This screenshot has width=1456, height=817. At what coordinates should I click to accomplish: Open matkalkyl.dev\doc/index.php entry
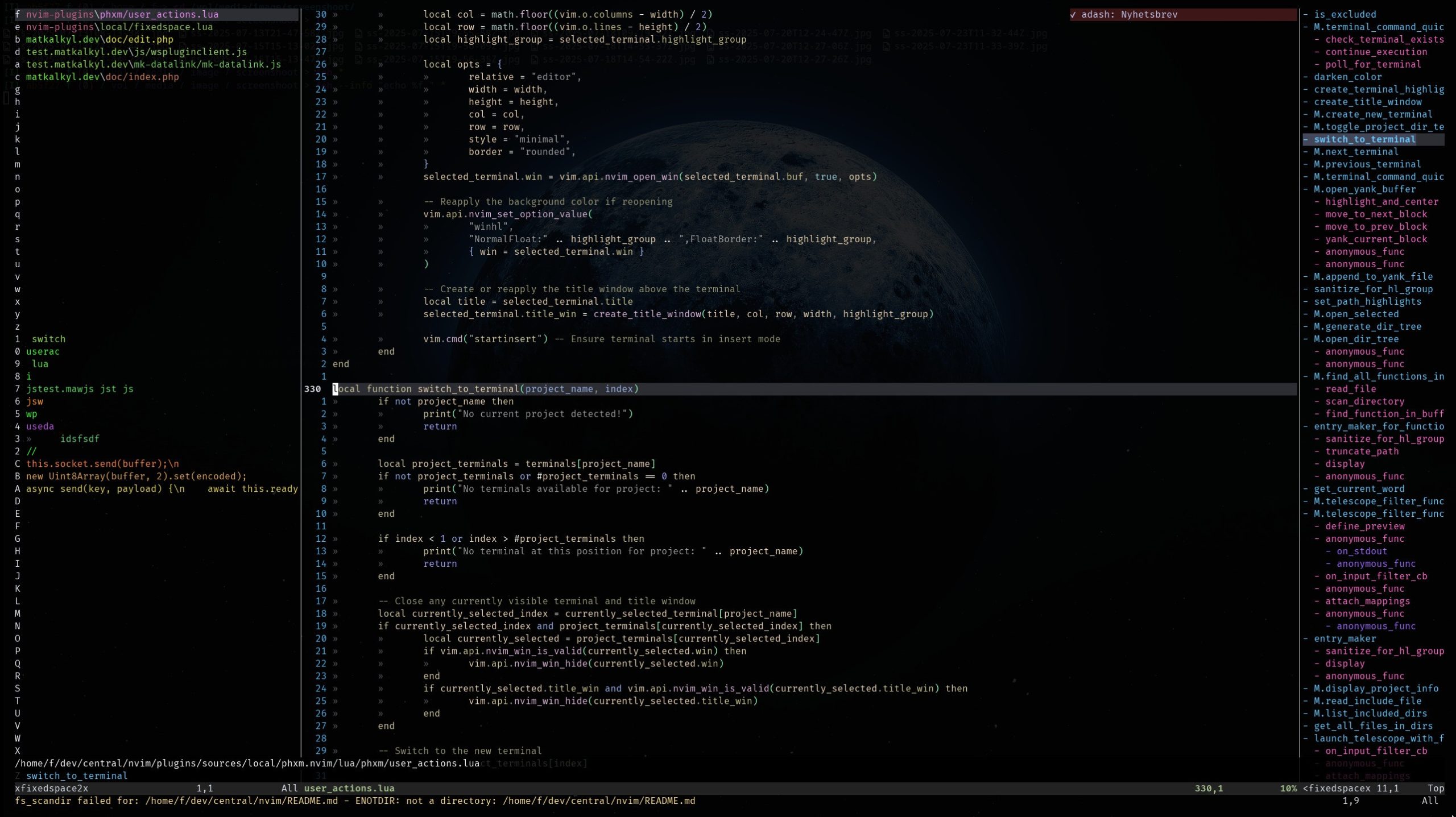click(102, 77)
